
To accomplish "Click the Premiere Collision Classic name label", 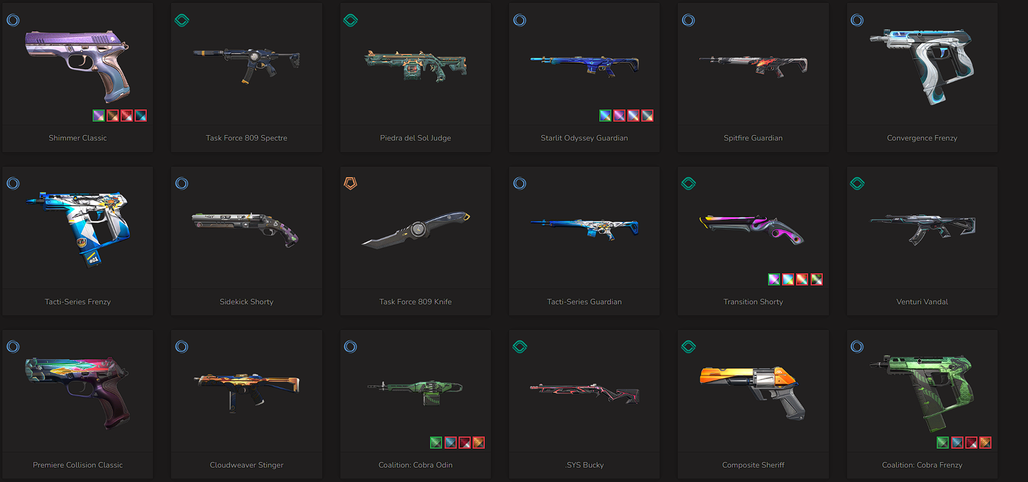I will pyautogui.click(x=77, y=465).
